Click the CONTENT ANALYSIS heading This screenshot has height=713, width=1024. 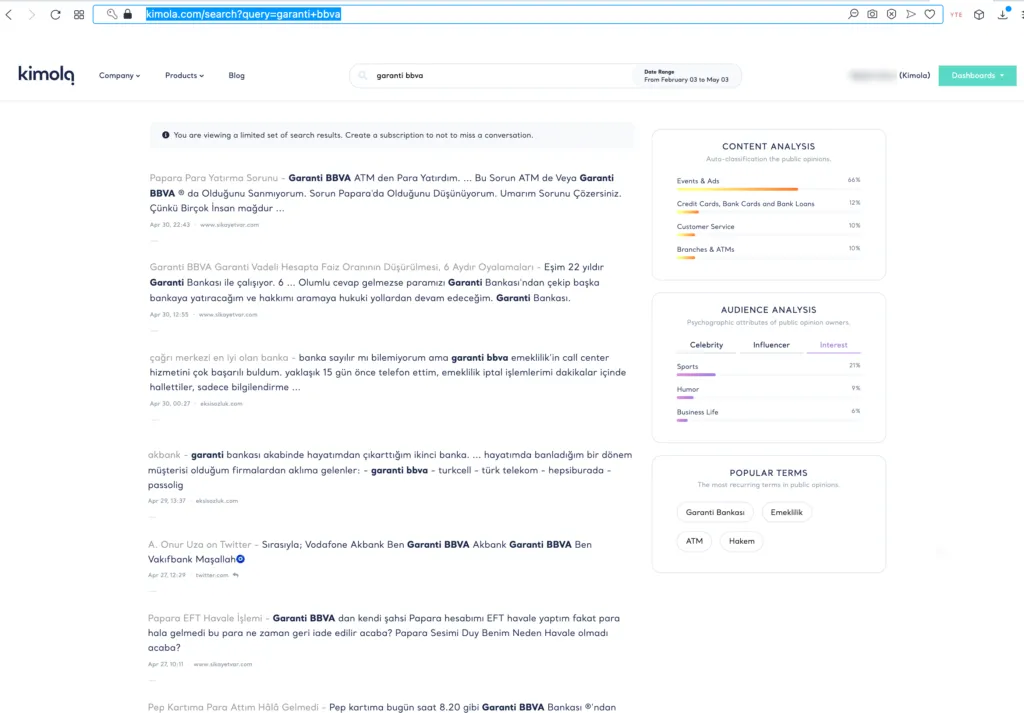click(769, 146)
